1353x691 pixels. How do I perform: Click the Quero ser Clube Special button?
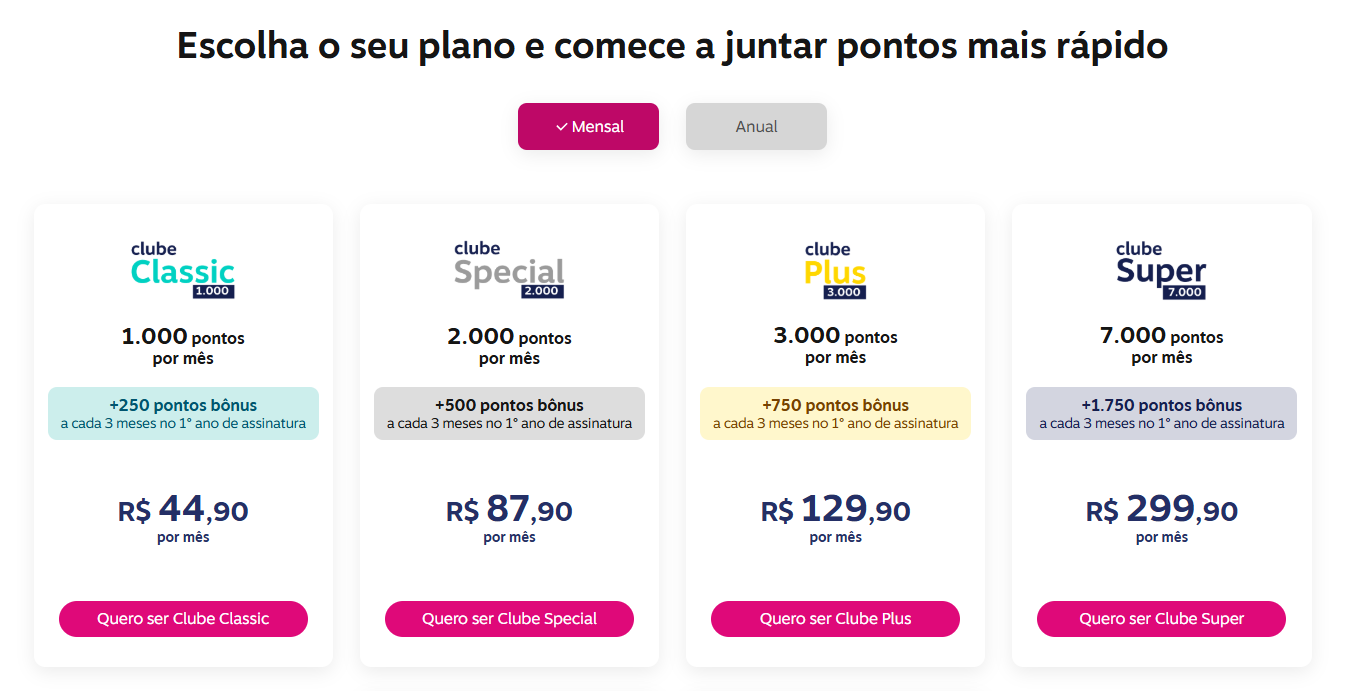pyautogui.click(x=509, y=619)
